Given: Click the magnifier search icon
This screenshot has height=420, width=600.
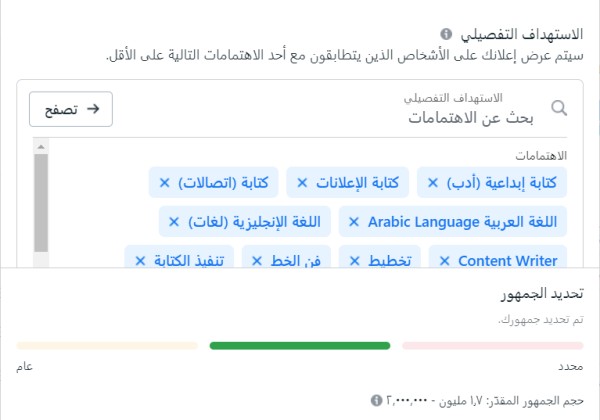Looking at the screenshot, I should pyautogui.click(x=559, y=108).
